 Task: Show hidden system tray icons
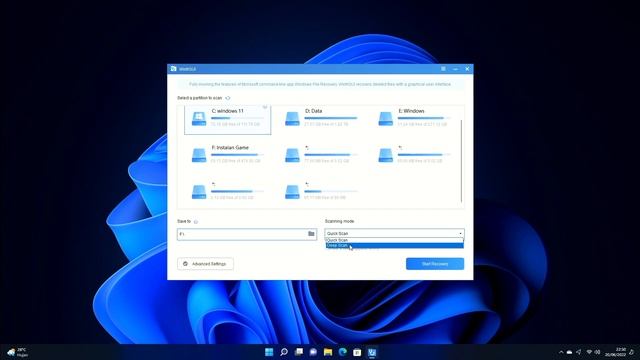[561, 352]
